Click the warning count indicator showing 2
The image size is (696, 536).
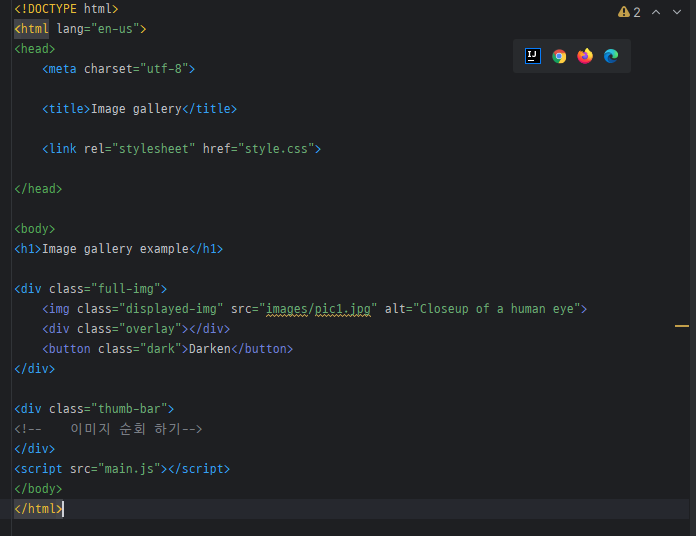629,12
